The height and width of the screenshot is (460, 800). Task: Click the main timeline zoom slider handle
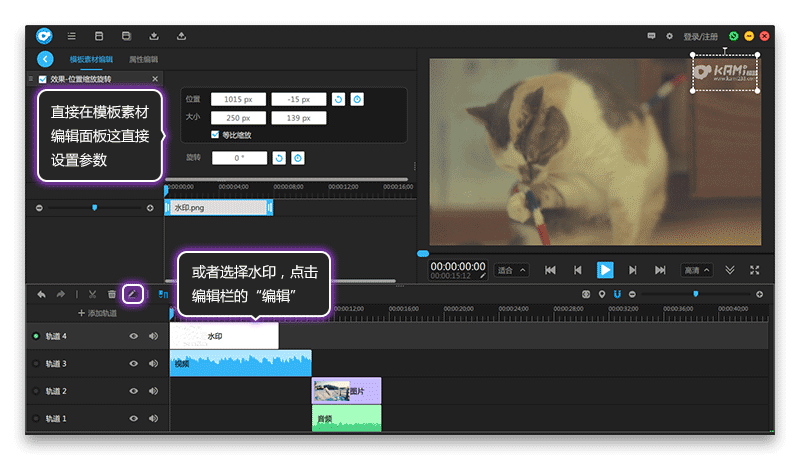click(695, 294)
